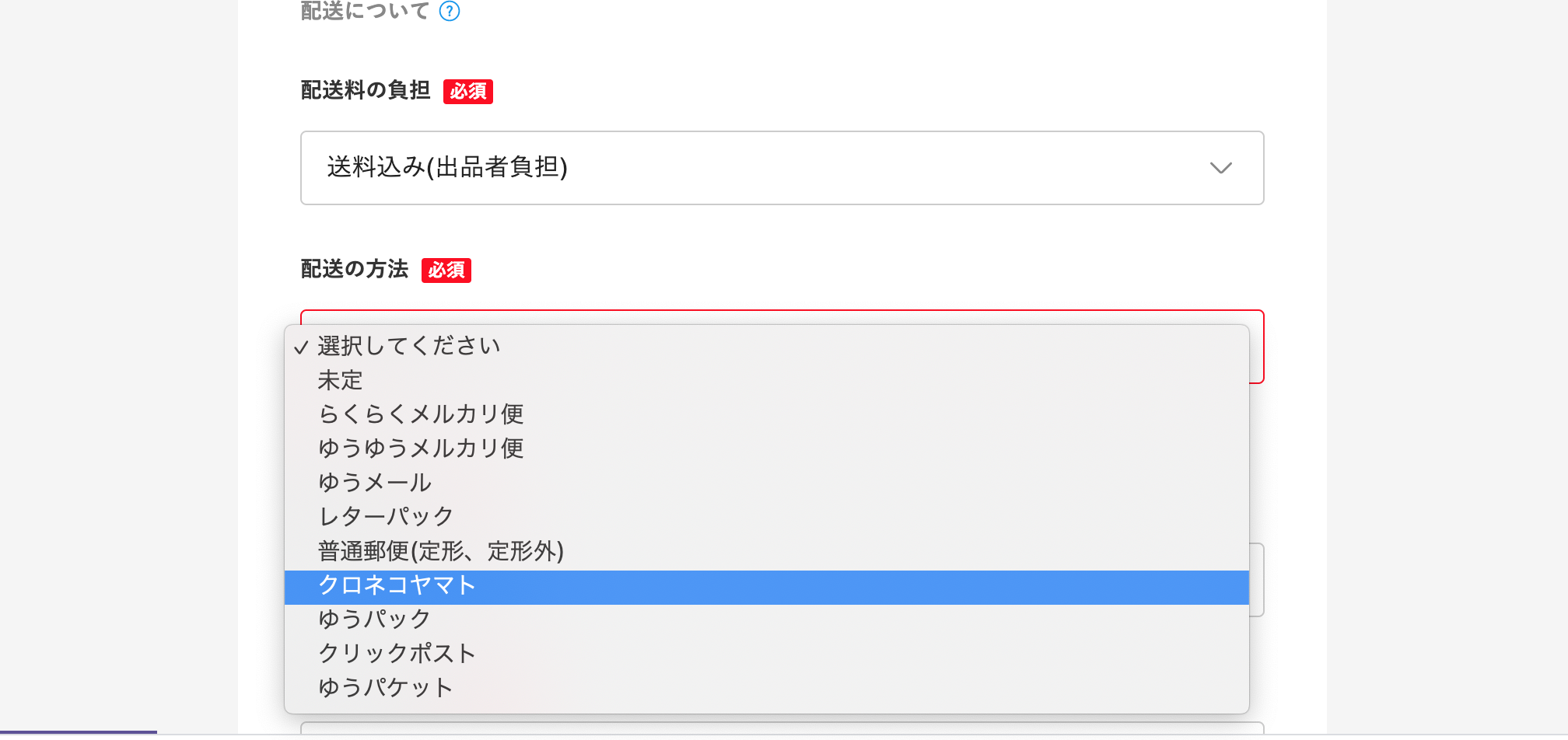Choose 未定 from the shipping list
The height and width of the screenshot is (740, 1568).
pos(767,380)
